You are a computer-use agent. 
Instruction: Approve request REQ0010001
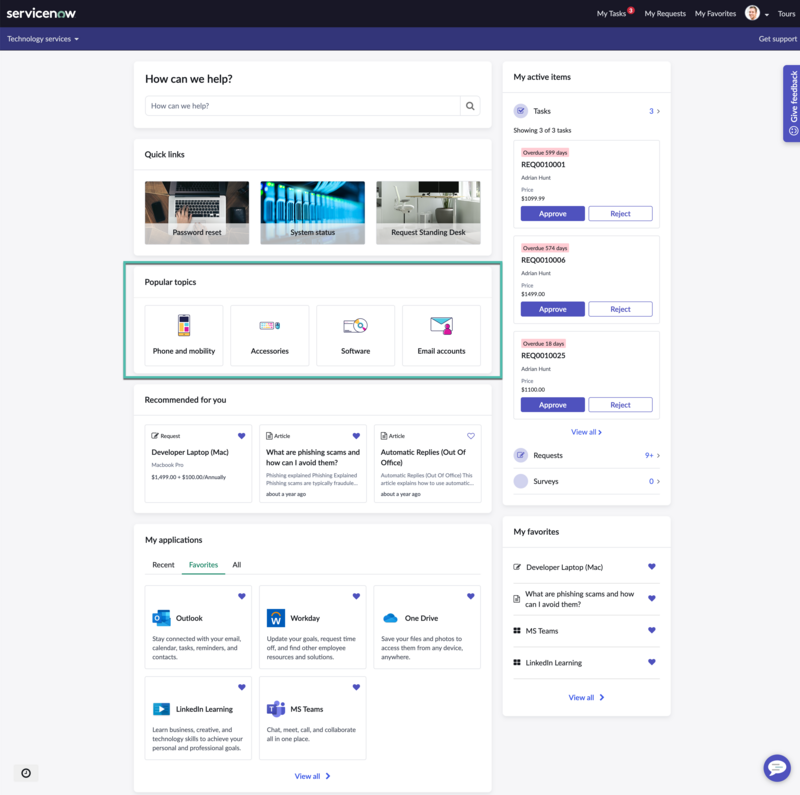pos(553,214)
